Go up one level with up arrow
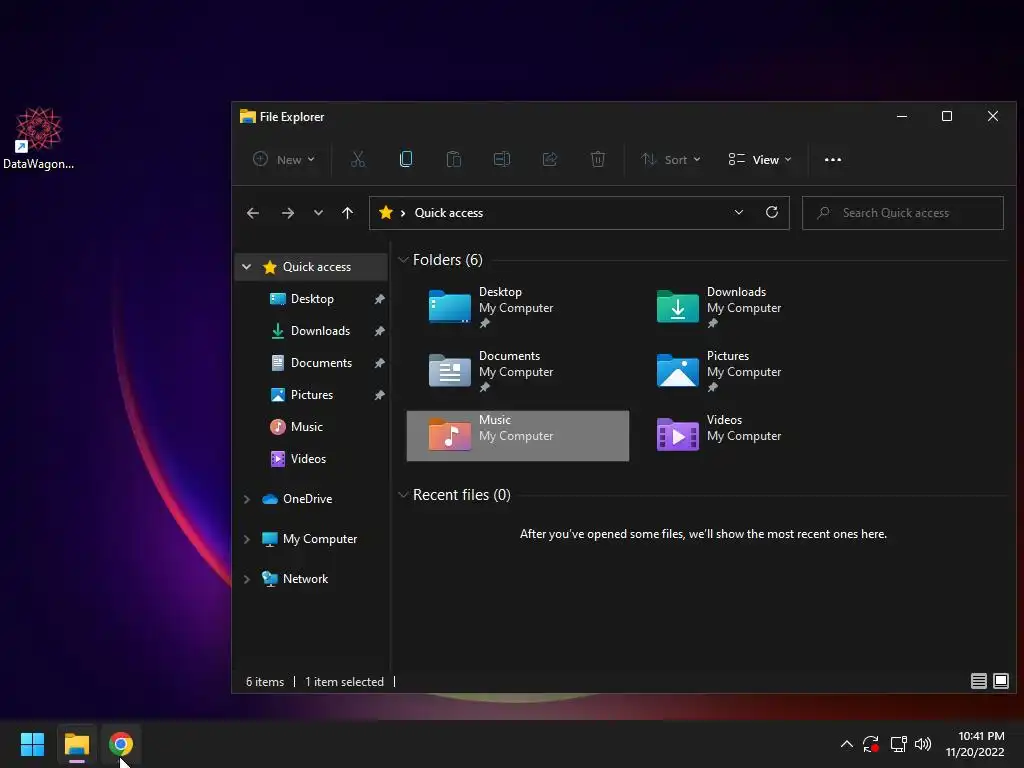 tap(347, 213)
